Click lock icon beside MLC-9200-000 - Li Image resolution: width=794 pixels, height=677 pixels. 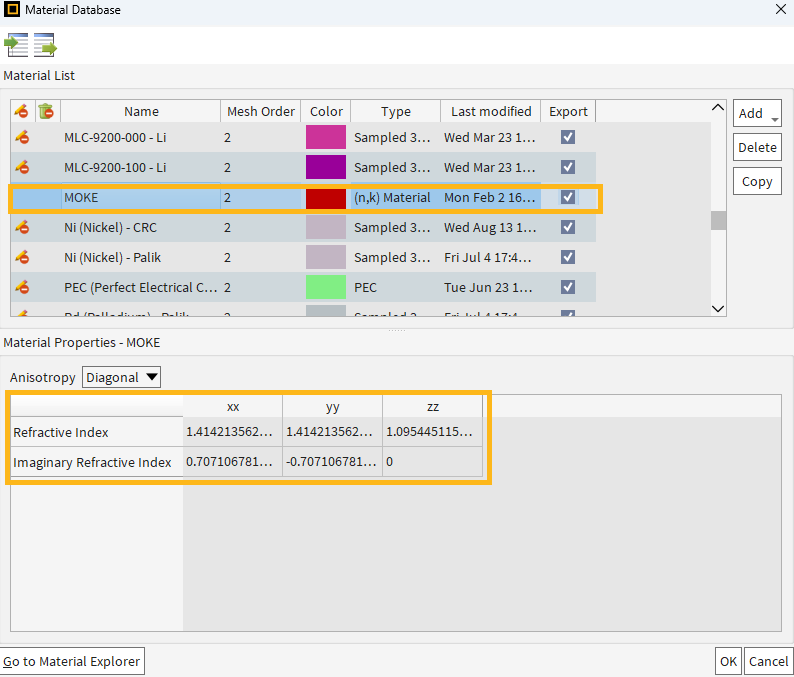[22, 137]
